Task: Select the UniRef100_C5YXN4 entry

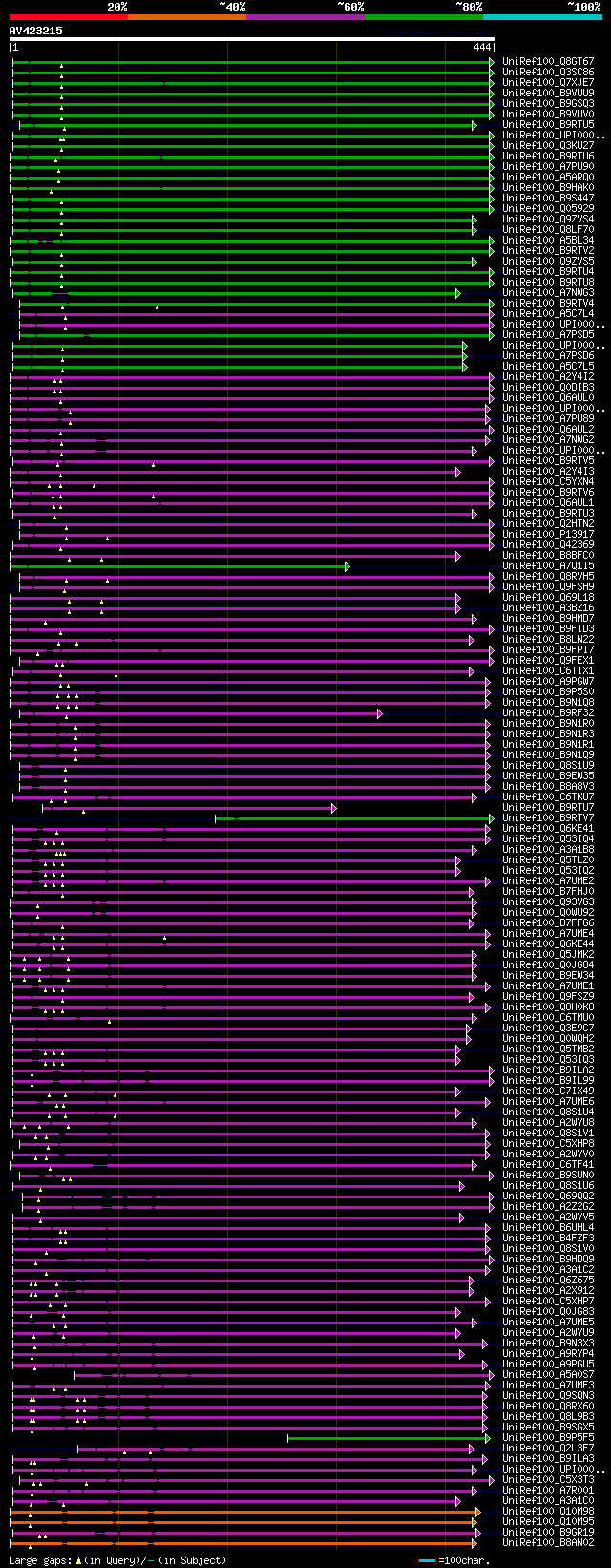Action: [548, 482]
